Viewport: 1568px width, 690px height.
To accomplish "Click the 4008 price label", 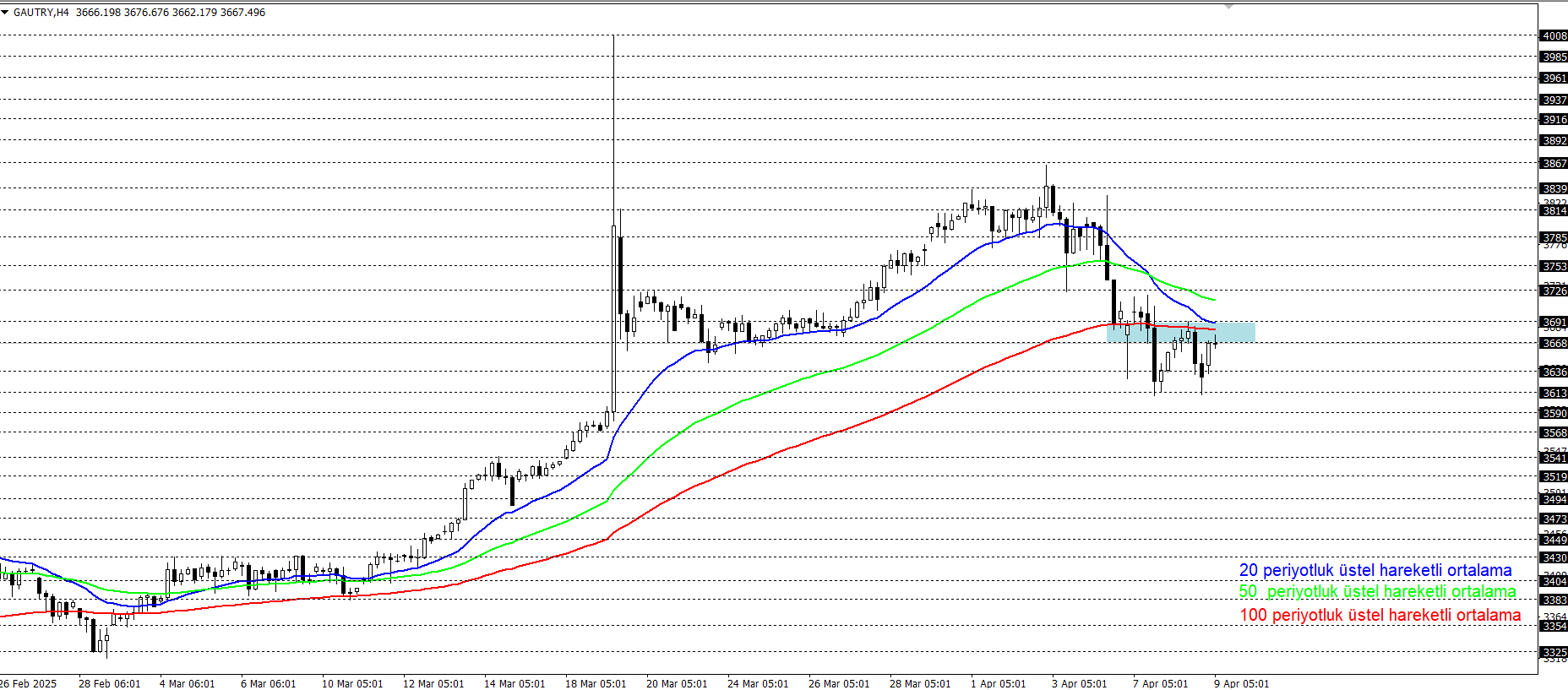I will pyautogui.click(x=1554, y=35).
